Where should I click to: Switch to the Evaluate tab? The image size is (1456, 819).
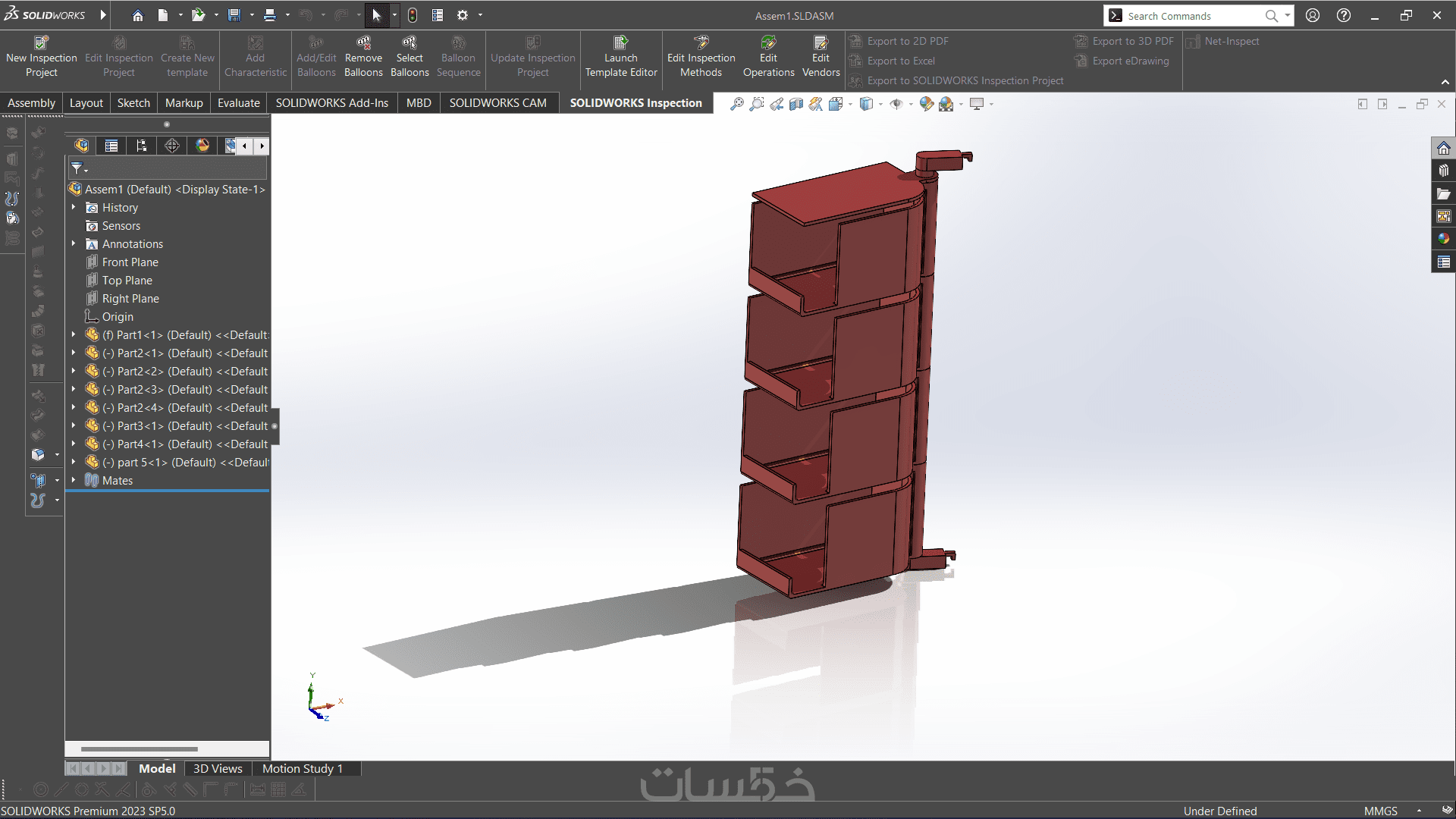238,103
